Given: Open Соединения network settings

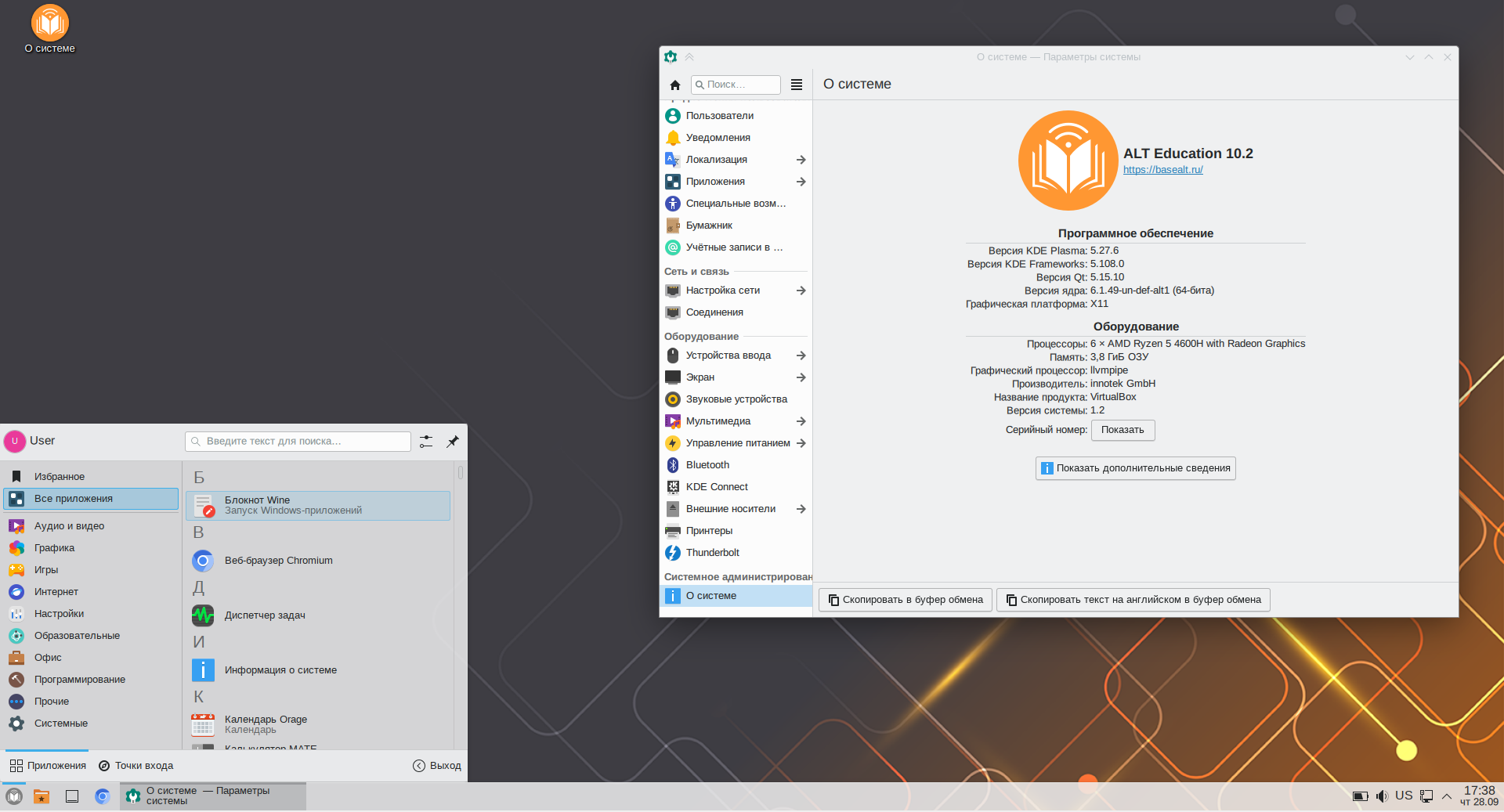Looking at the screenshot, I should pyautogui.click(x=735, y=312).
